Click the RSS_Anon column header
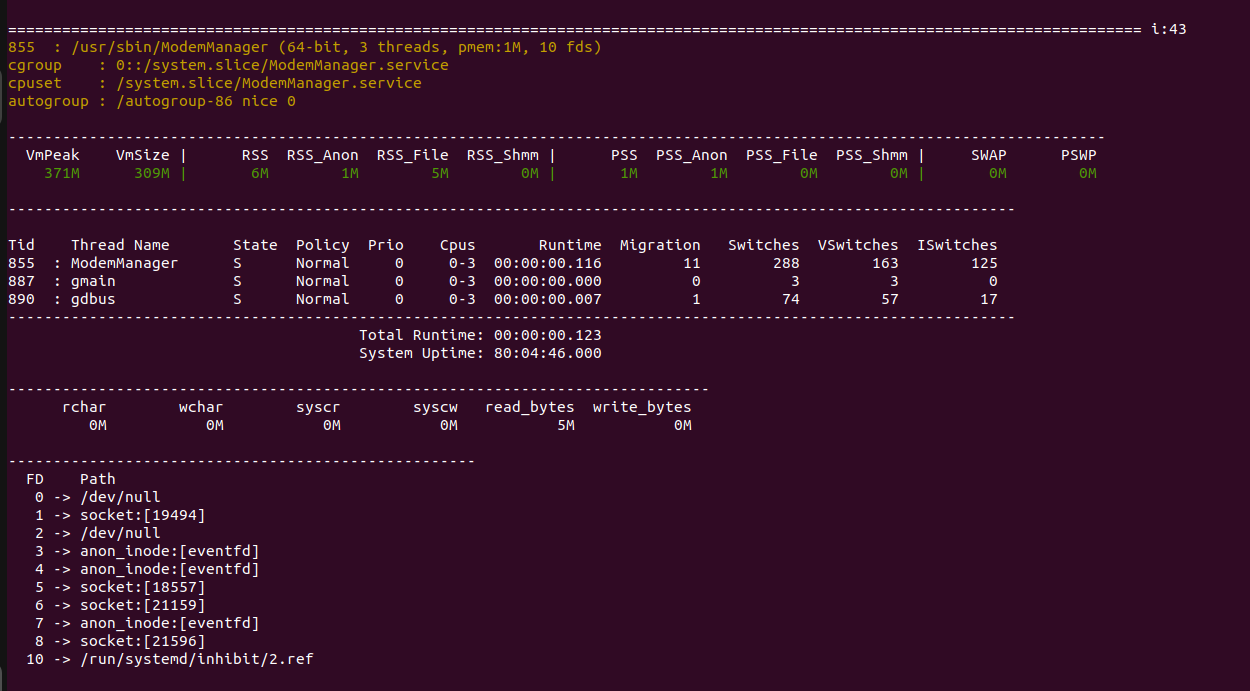The image size is (1250, 691). click(x=323, y=155)
